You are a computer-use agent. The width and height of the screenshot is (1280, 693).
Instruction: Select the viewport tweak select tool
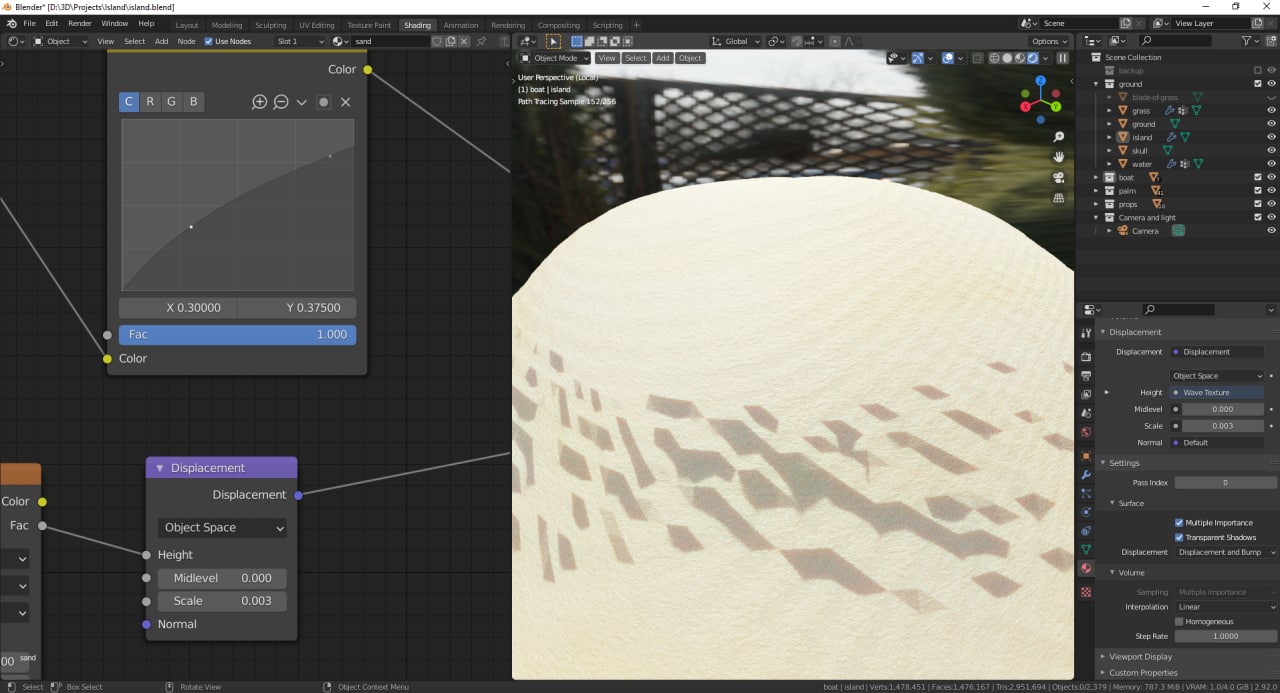tap(554, 41)
